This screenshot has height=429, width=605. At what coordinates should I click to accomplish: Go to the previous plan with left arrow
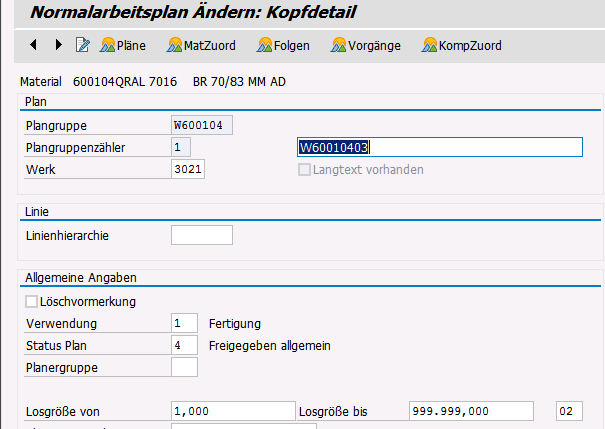[34, 45]
